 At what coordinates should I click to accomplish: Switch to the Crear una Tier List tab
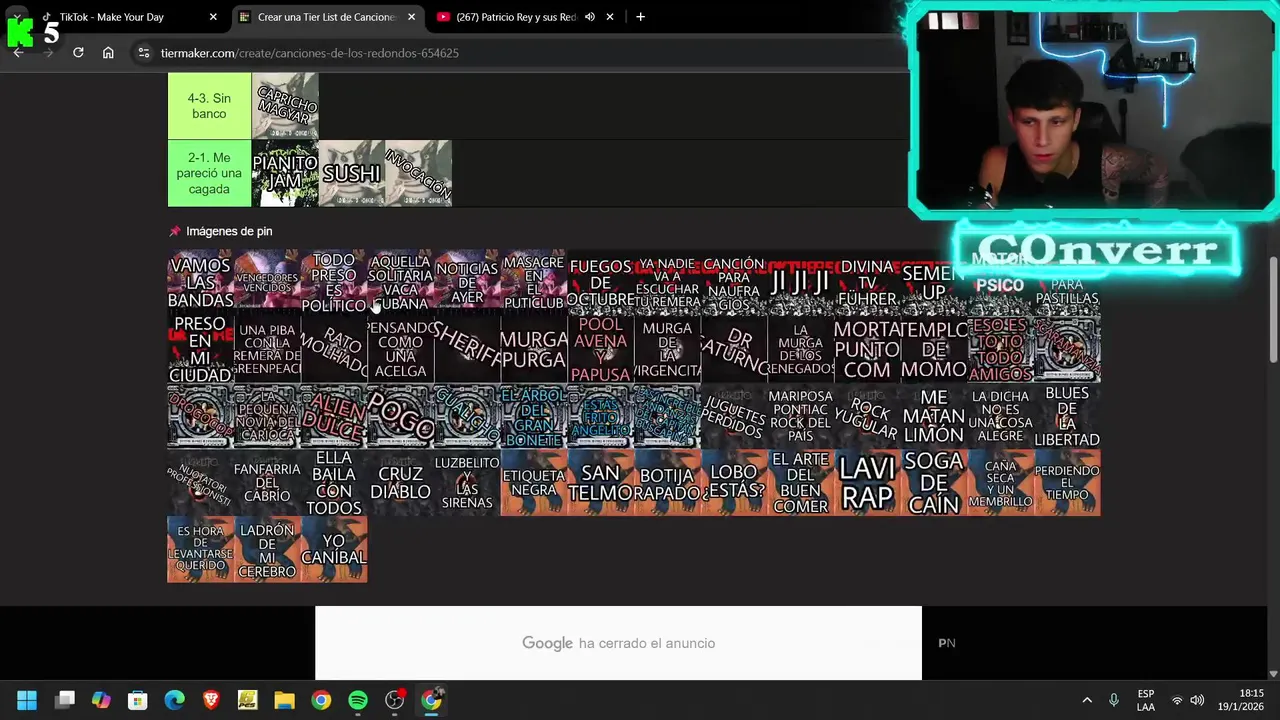point(326,17)
